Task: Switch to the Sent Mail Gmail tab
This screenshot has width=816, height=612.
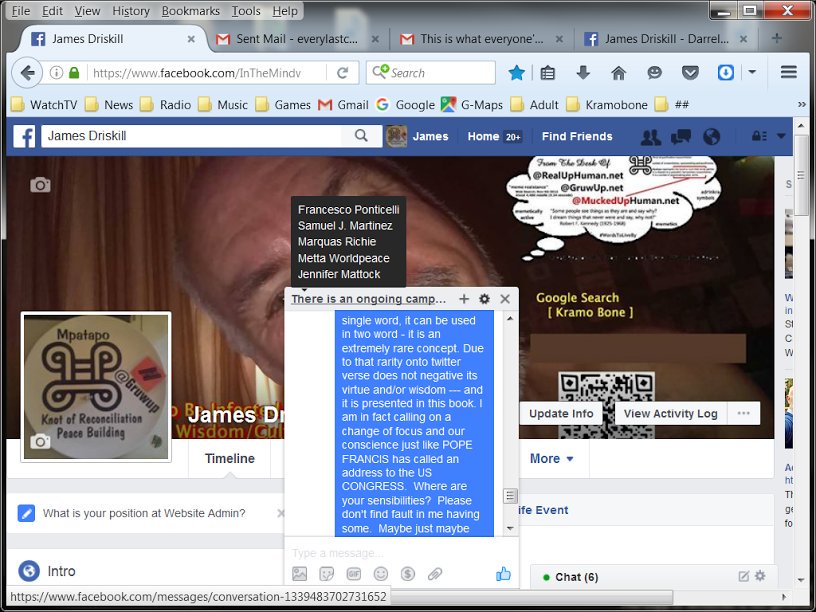Action: [297, 39]
